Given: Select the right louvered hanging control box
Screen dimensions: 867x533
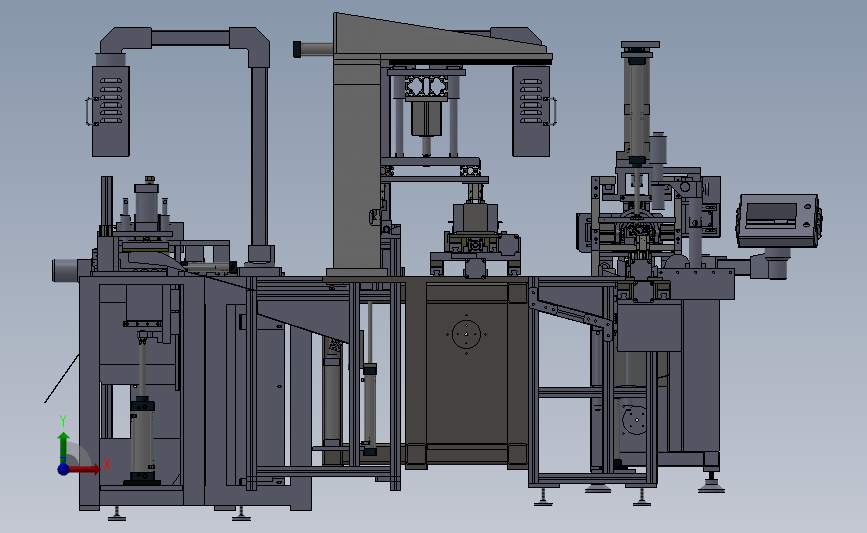Looking at the screenshot, I should click(x=531, y=111).
